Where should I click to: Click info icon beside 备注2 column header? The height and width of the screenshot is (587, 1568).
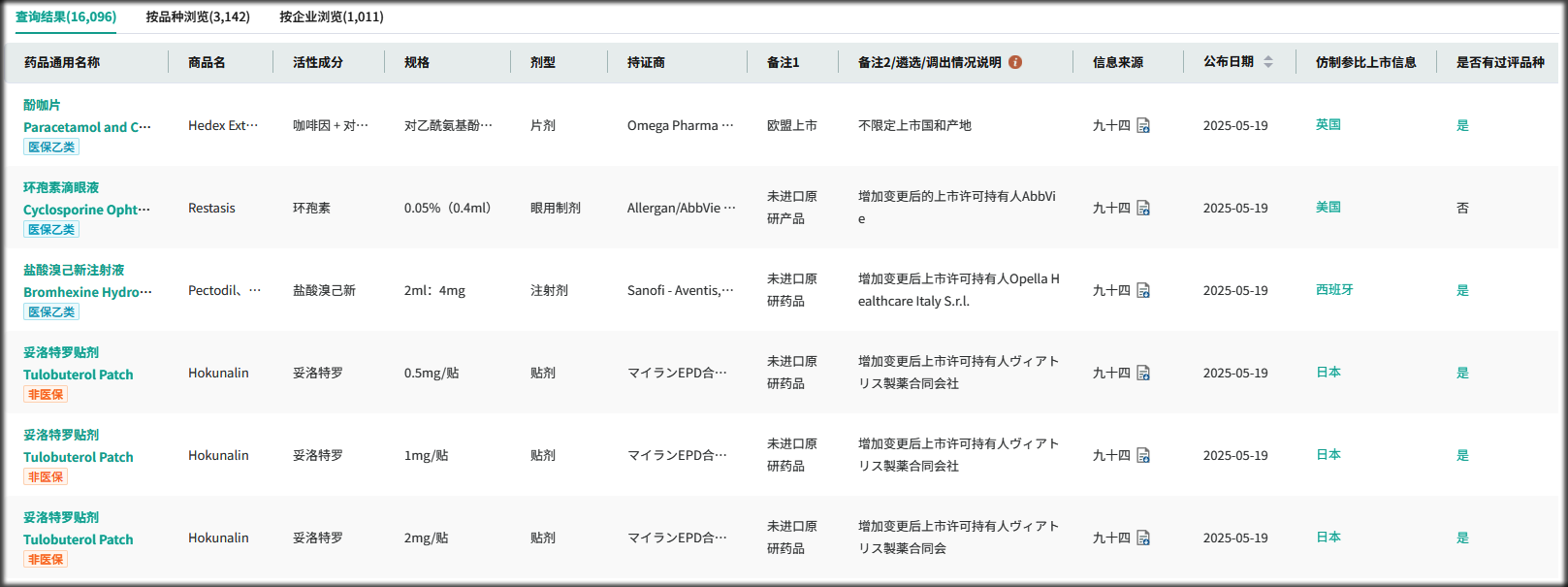1015,62
